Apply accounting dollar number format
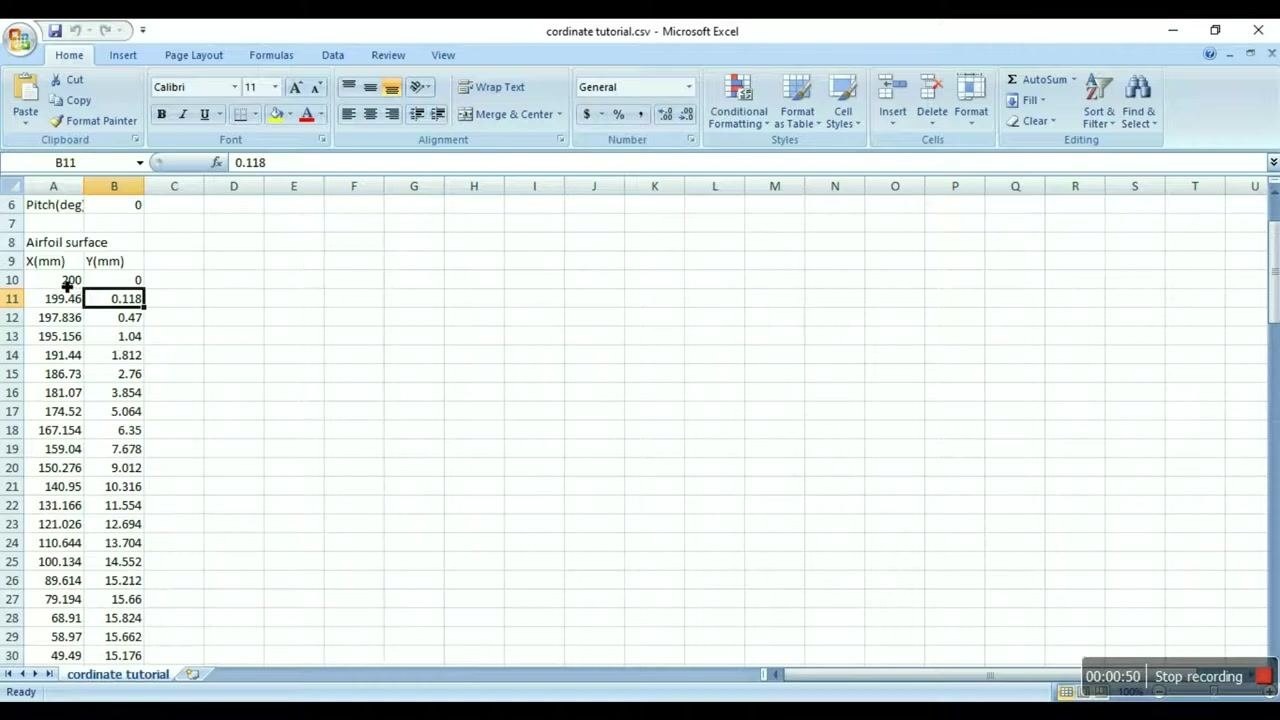This screenshot has width=1280, height=720. 587,114
